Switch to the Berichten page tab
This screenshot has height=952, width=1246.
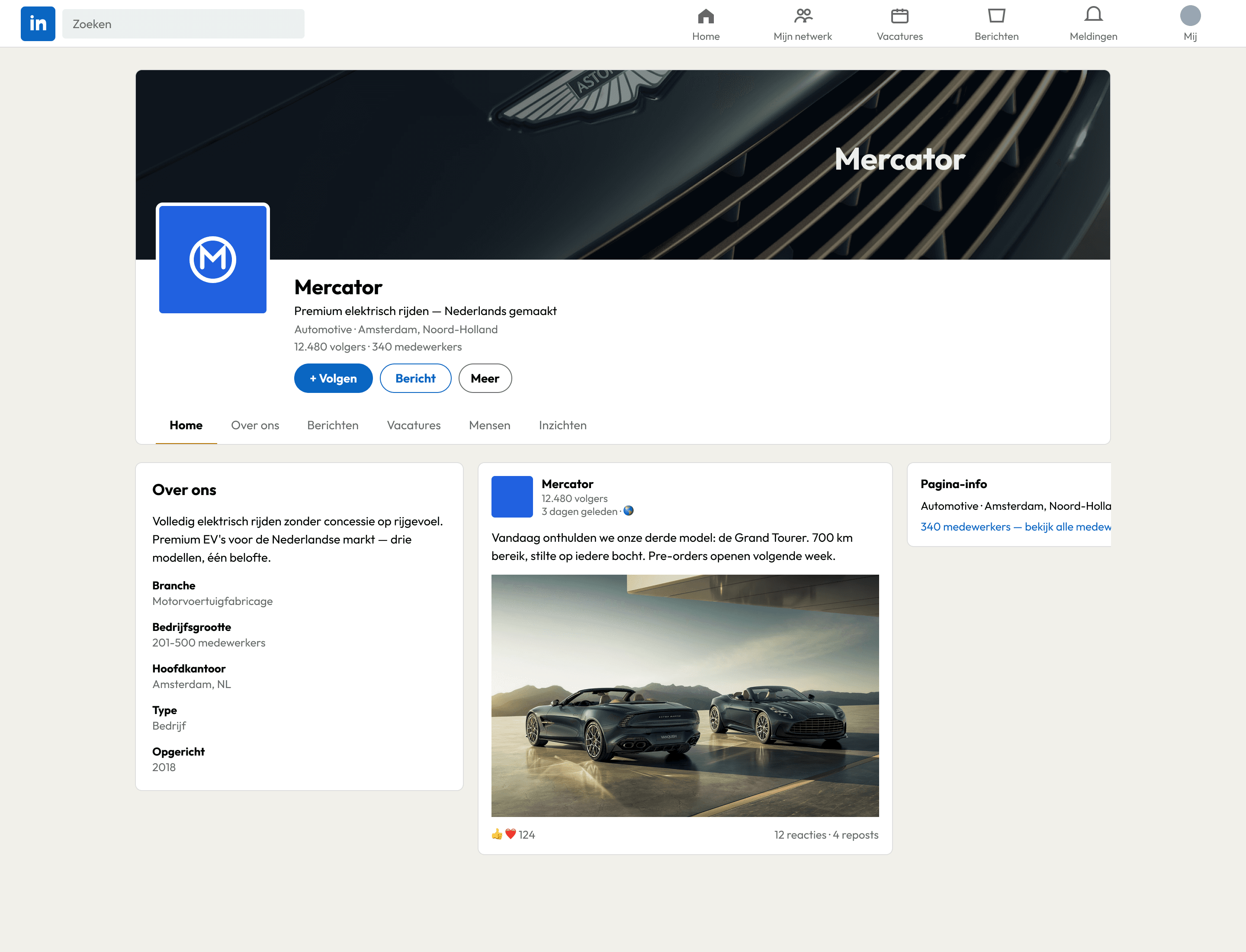(x=333, y=425)
